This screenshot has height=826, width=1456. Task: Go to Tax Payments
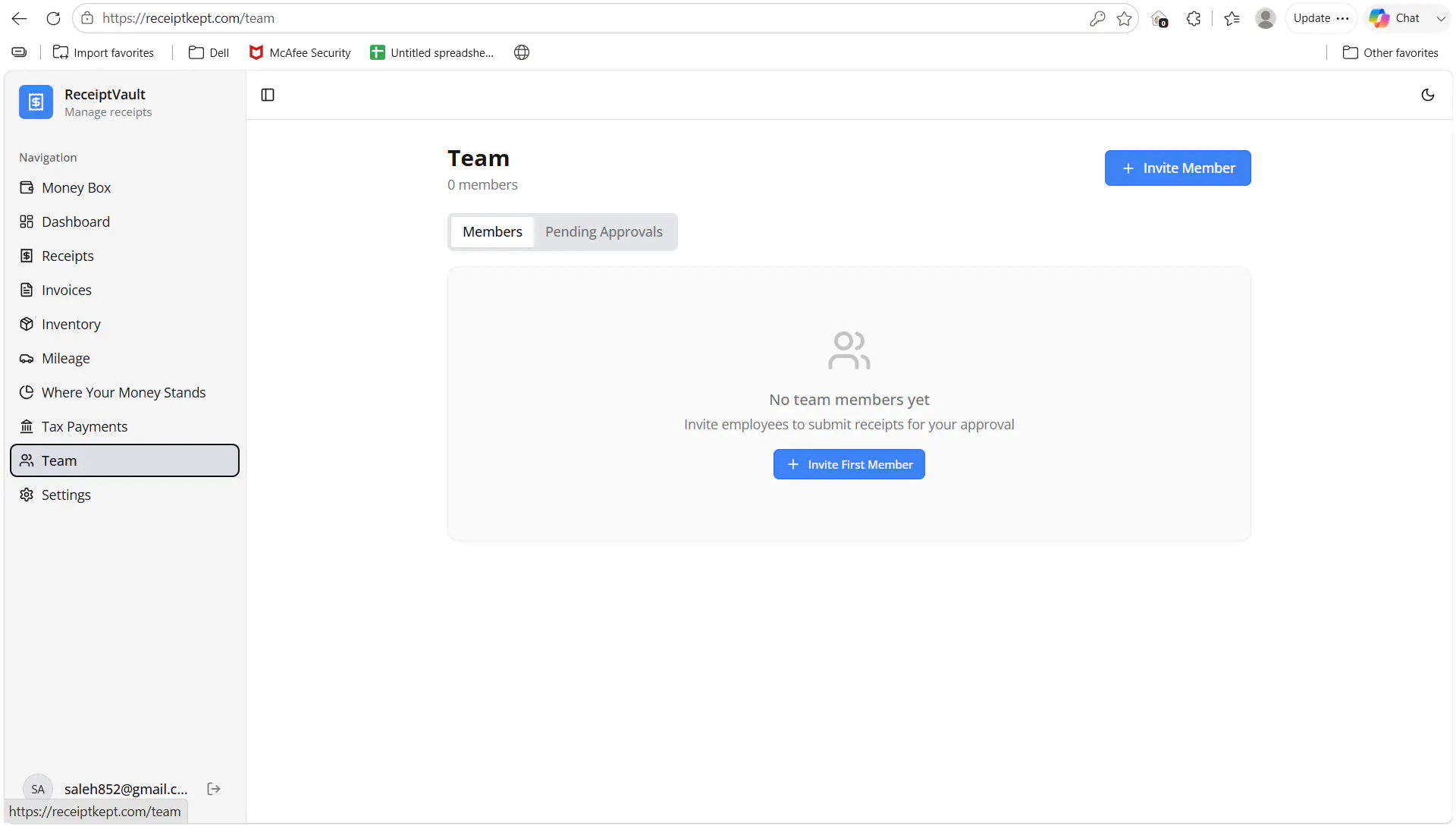tap(125, 426)
